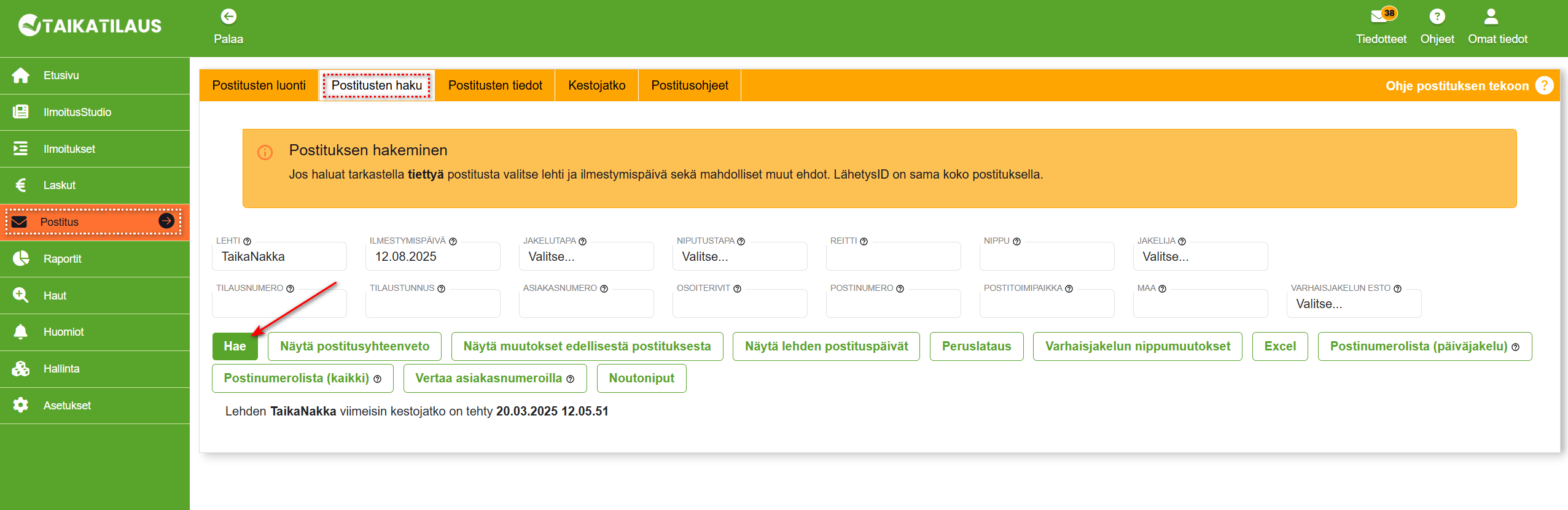
Task: Click help icon next to JAKELUTAPA label
Action: click(x=582, y=241)
